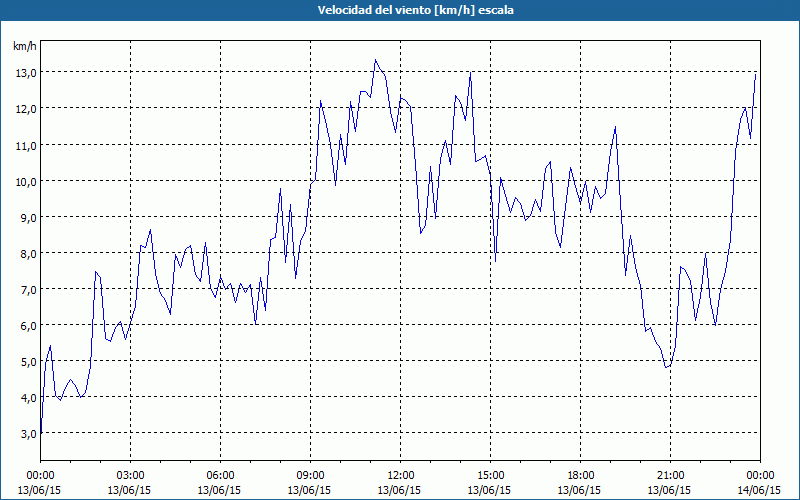Click the 7,0 y-axis value
Image resolution: width=800 pixels, height=500 pixels.
click(27, 290)
